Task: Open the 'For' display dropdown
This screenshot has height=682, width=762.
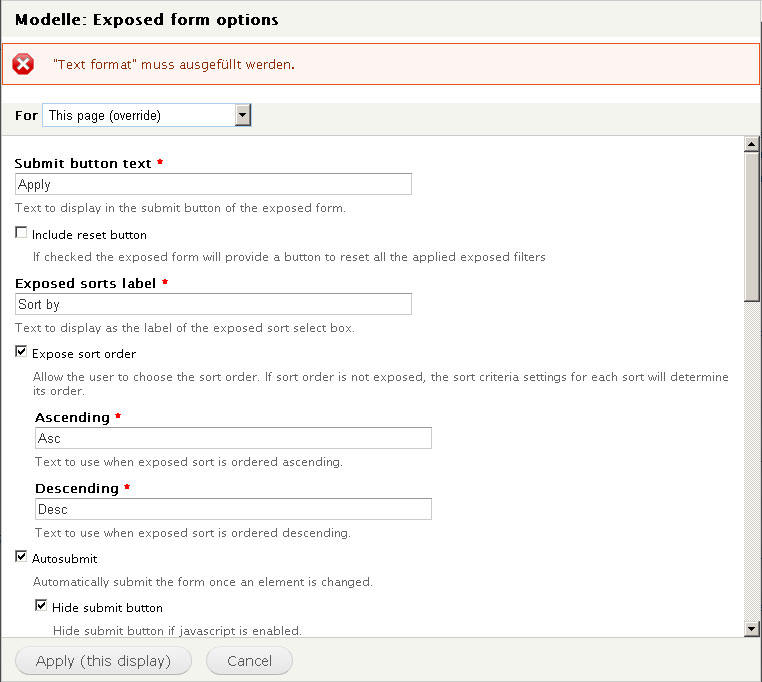Action: tap(140, 116)
